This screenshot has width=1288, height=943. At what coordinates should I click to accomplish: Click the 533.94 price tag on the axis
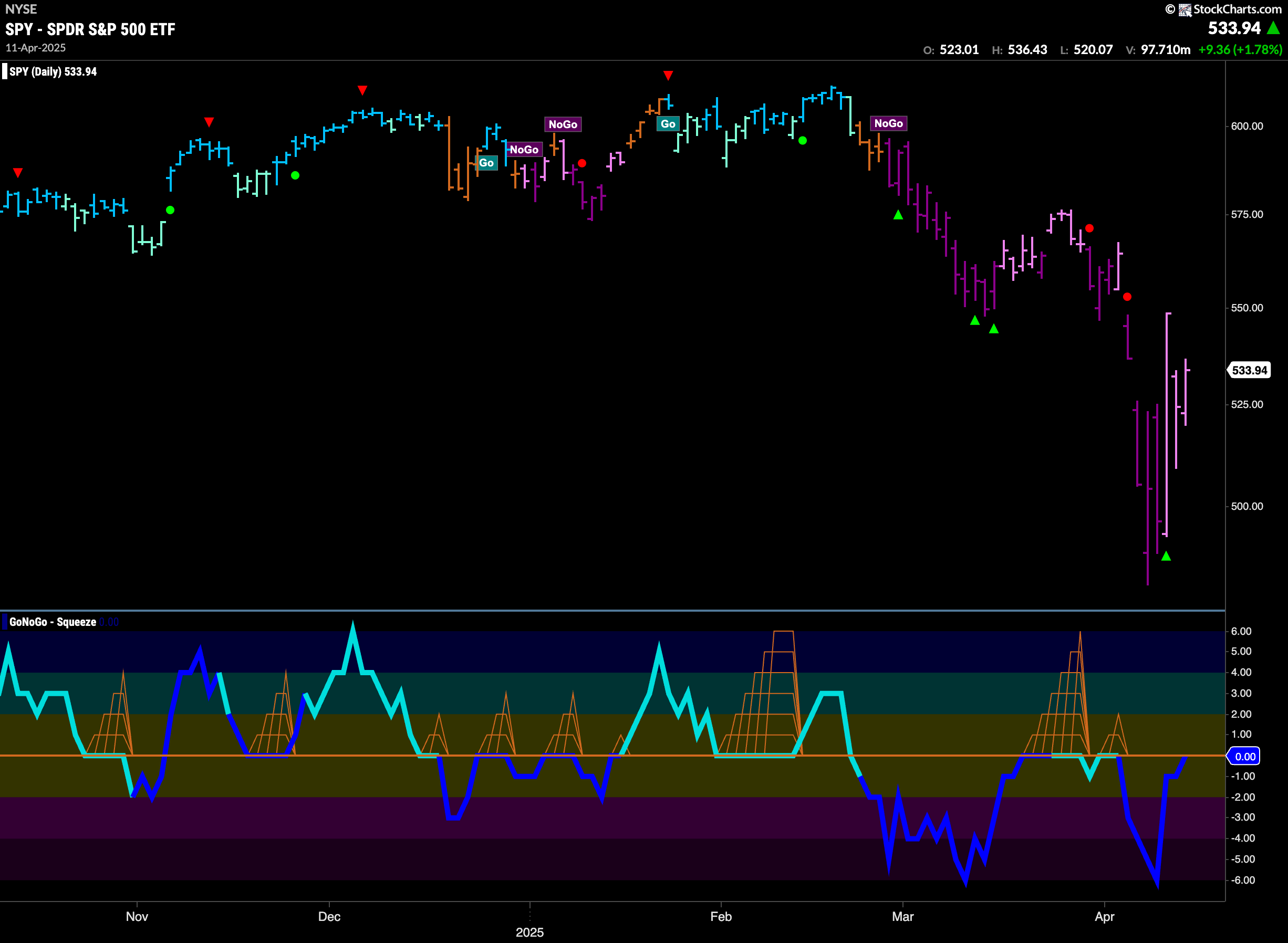pyautogui.click(x=1249, y=371)
